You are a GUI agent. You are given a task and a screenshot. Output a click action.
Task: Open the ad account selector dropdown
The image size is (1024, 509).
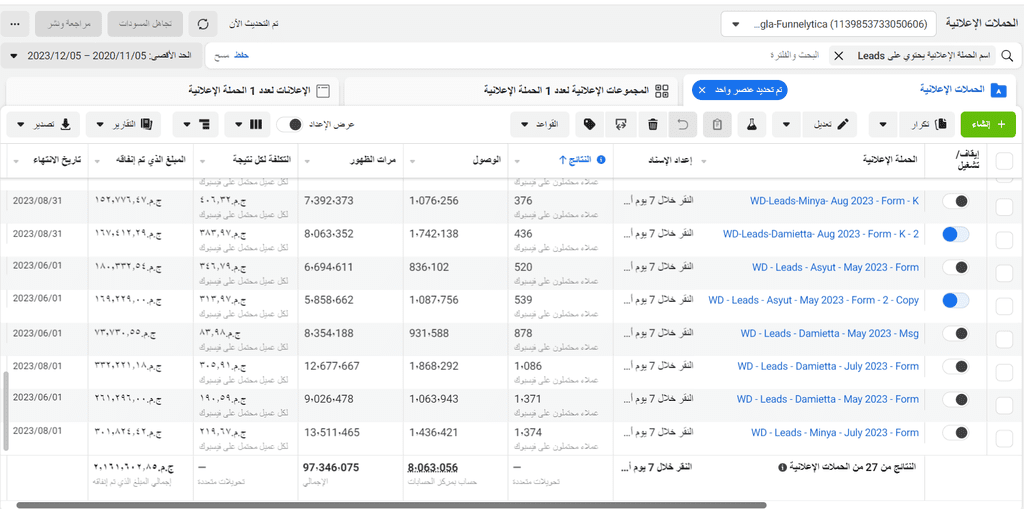(829, 24)
